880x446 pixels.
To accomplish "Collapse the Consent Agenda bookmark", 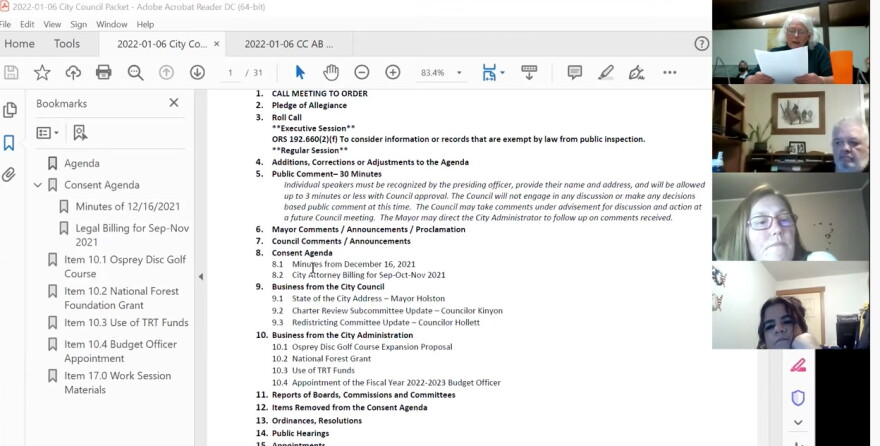I will [38, 185].
